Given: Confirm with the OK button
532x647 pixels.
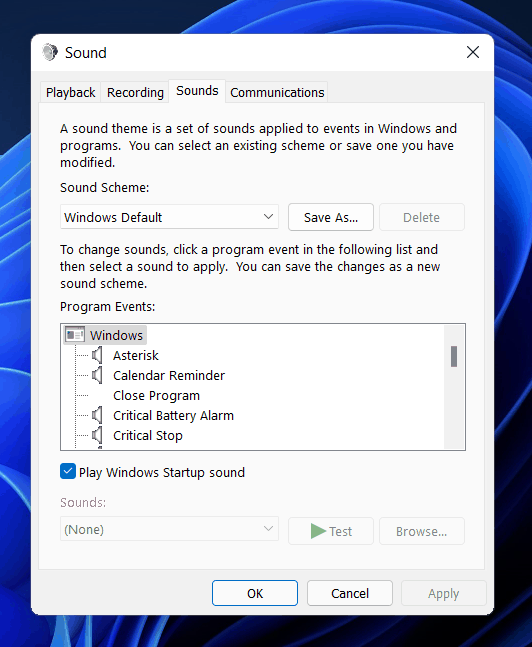Looking at the screenshot, I should point(255,593).
